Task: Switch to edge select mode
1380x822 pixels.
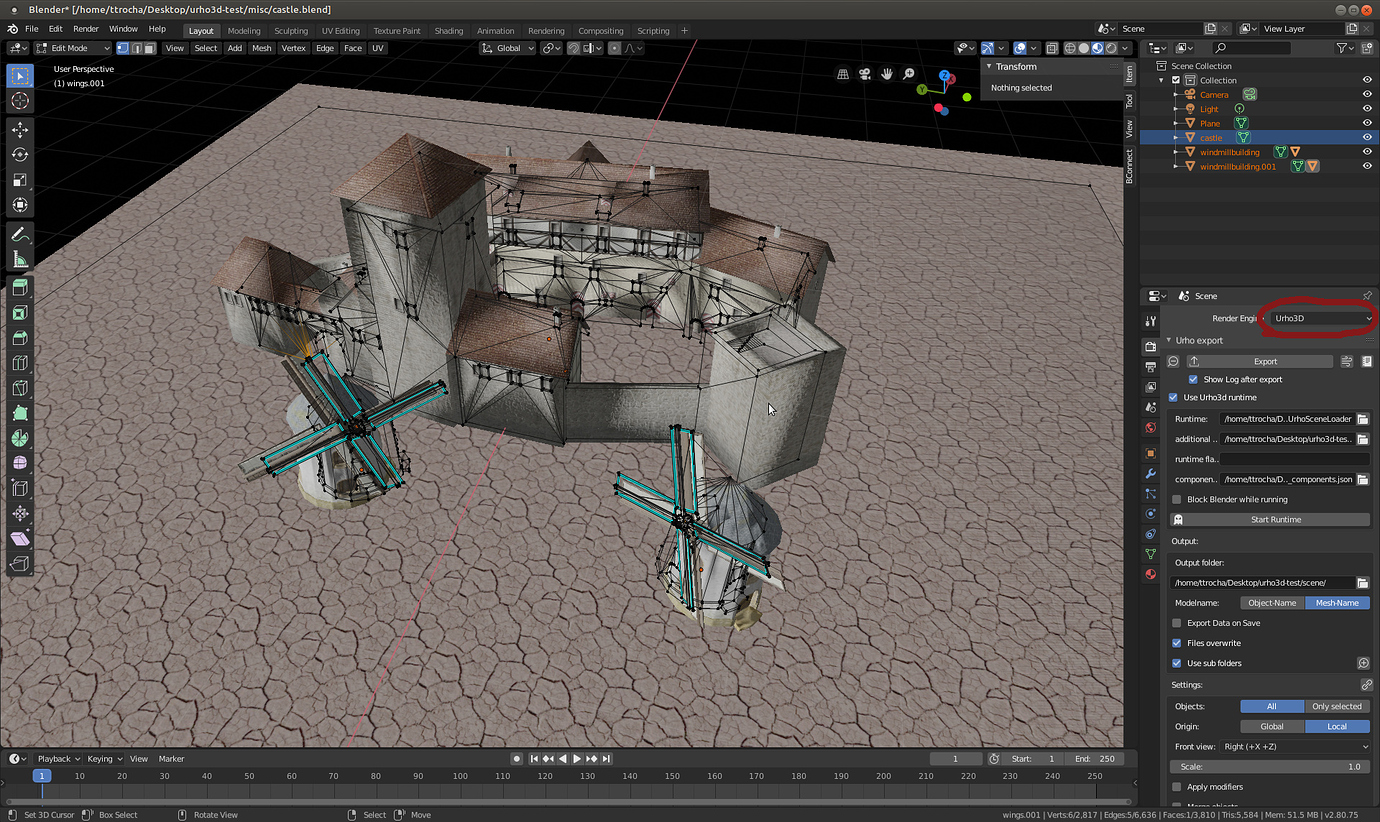Action: tap(136, 48)
